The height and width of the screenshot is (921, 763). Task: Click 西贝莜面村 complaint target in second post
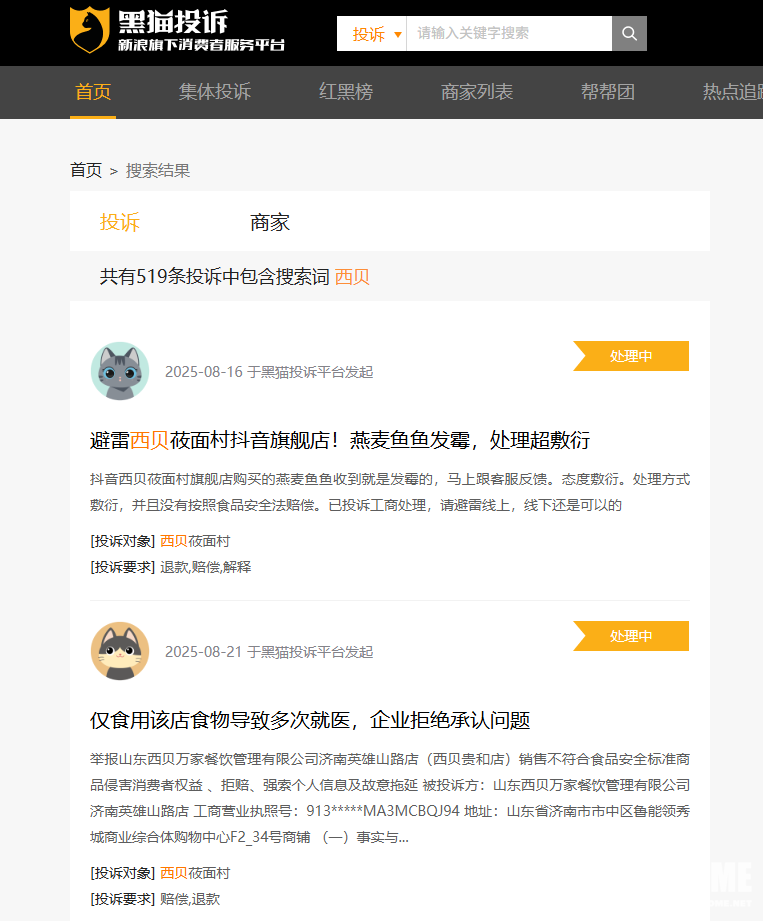[195, 873]
